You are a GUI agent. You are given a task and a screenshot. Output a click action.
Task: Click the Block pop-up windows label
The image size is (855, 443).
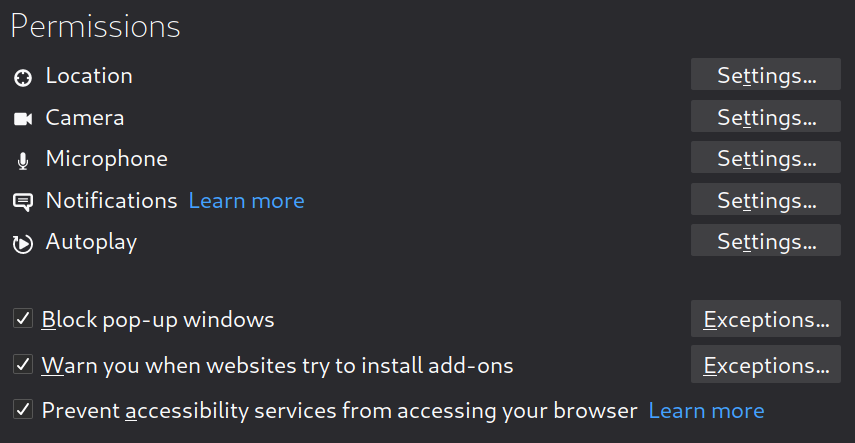(158, 320)
